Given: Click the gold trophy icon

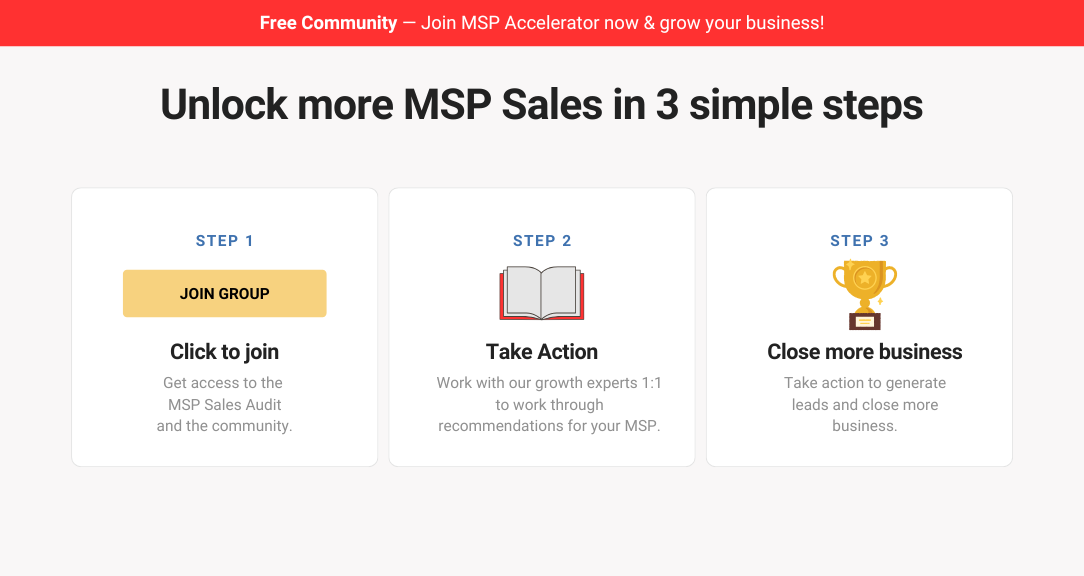Looking at the screenshot, I should pyautogui.click(x=864, y=295).
